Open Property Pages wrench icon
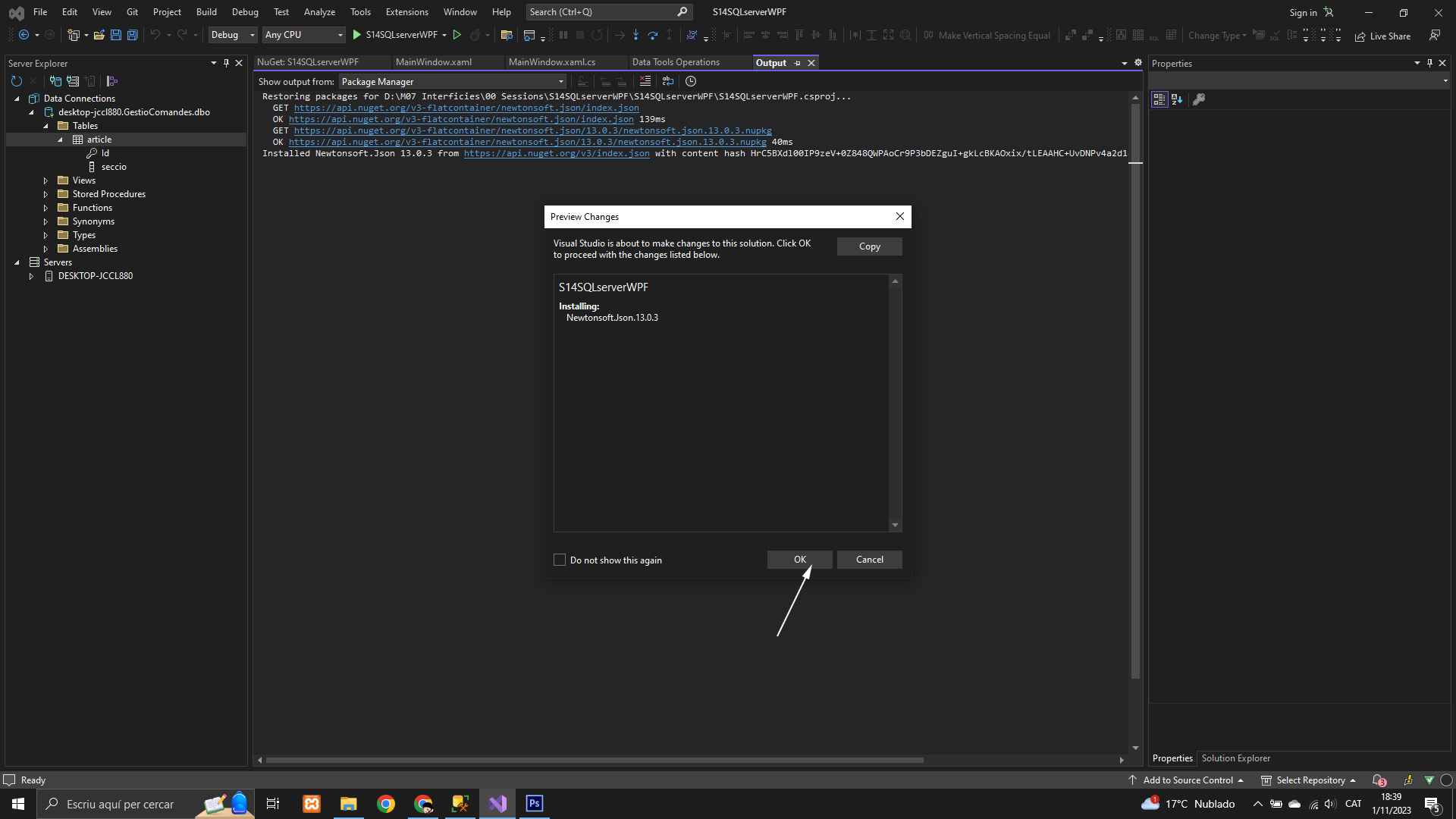 (x=1199, y=99)
